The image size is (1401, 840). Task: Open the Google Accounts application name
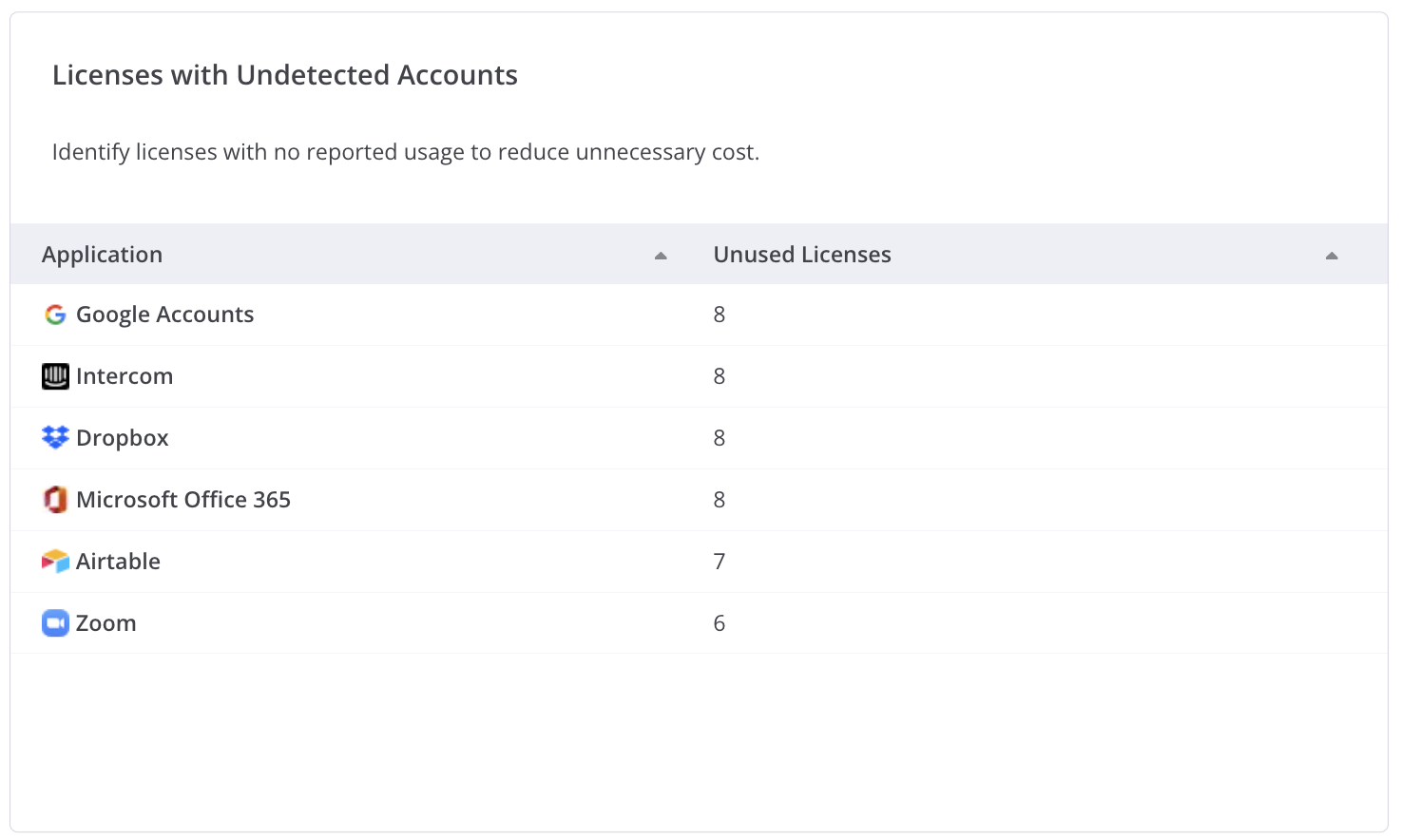(x=164, y=315)
